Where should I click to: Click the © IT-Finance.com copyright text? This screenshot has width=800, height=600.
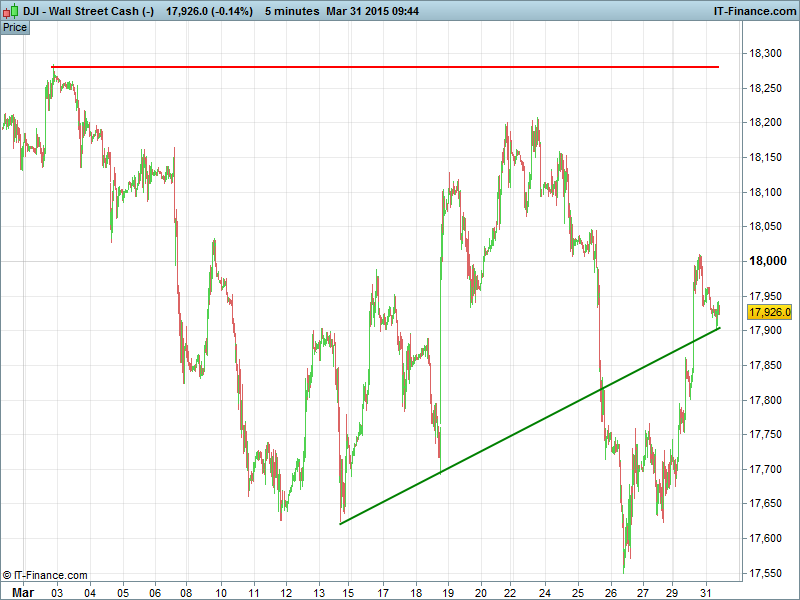point(46,575)
